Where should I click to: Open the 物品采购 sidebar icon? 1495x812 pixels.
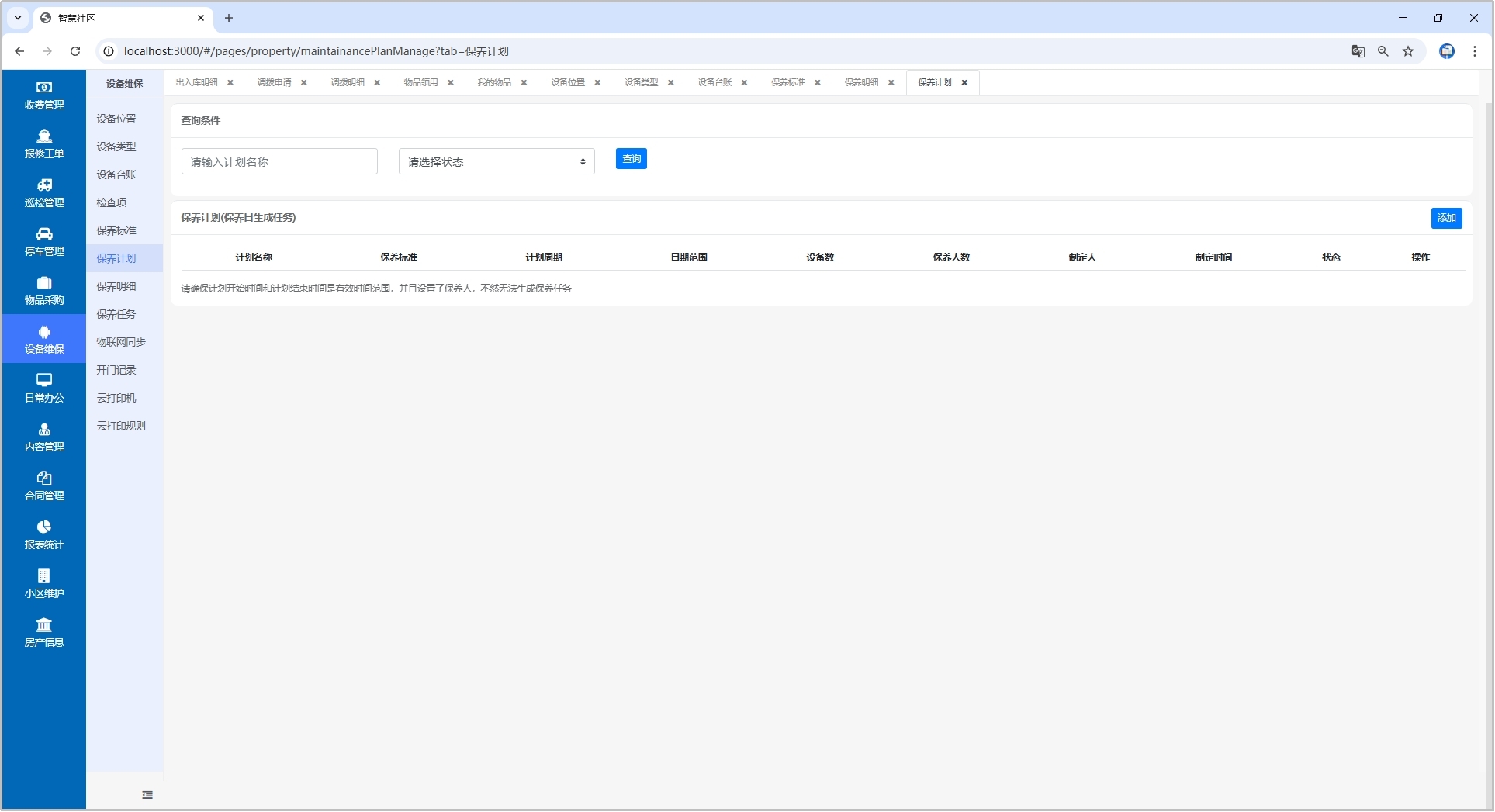[44, 283]
